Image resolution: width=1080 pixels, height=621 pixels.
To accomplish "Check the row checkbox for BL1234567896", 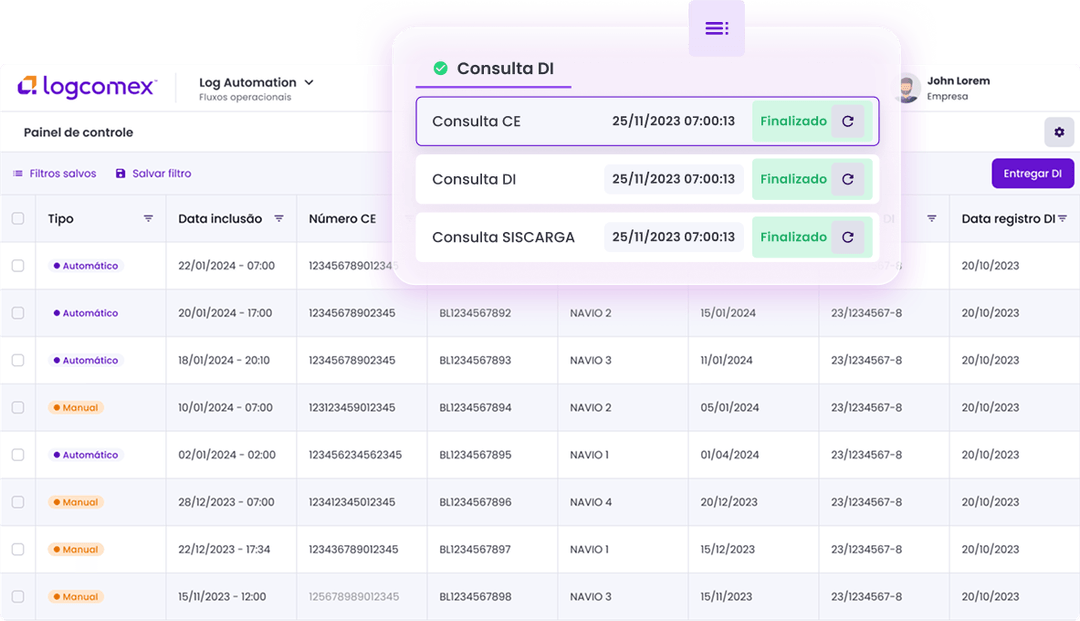I will [17, 501].
